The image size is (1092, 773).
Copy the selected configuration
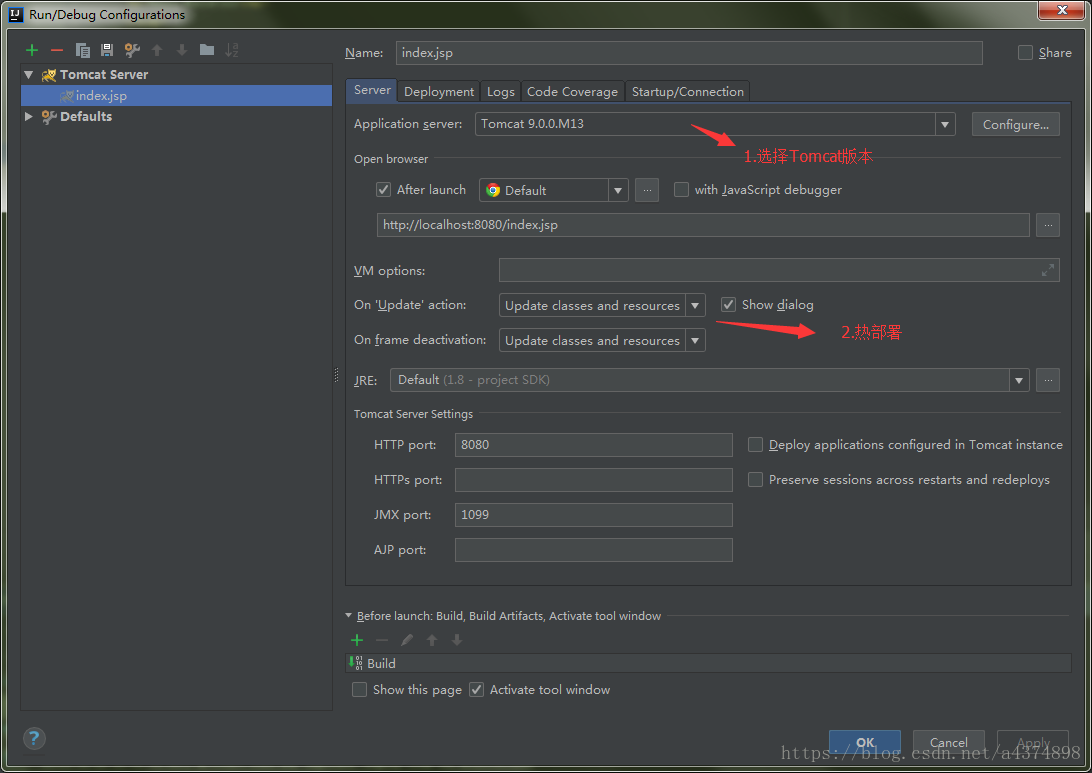82,50
